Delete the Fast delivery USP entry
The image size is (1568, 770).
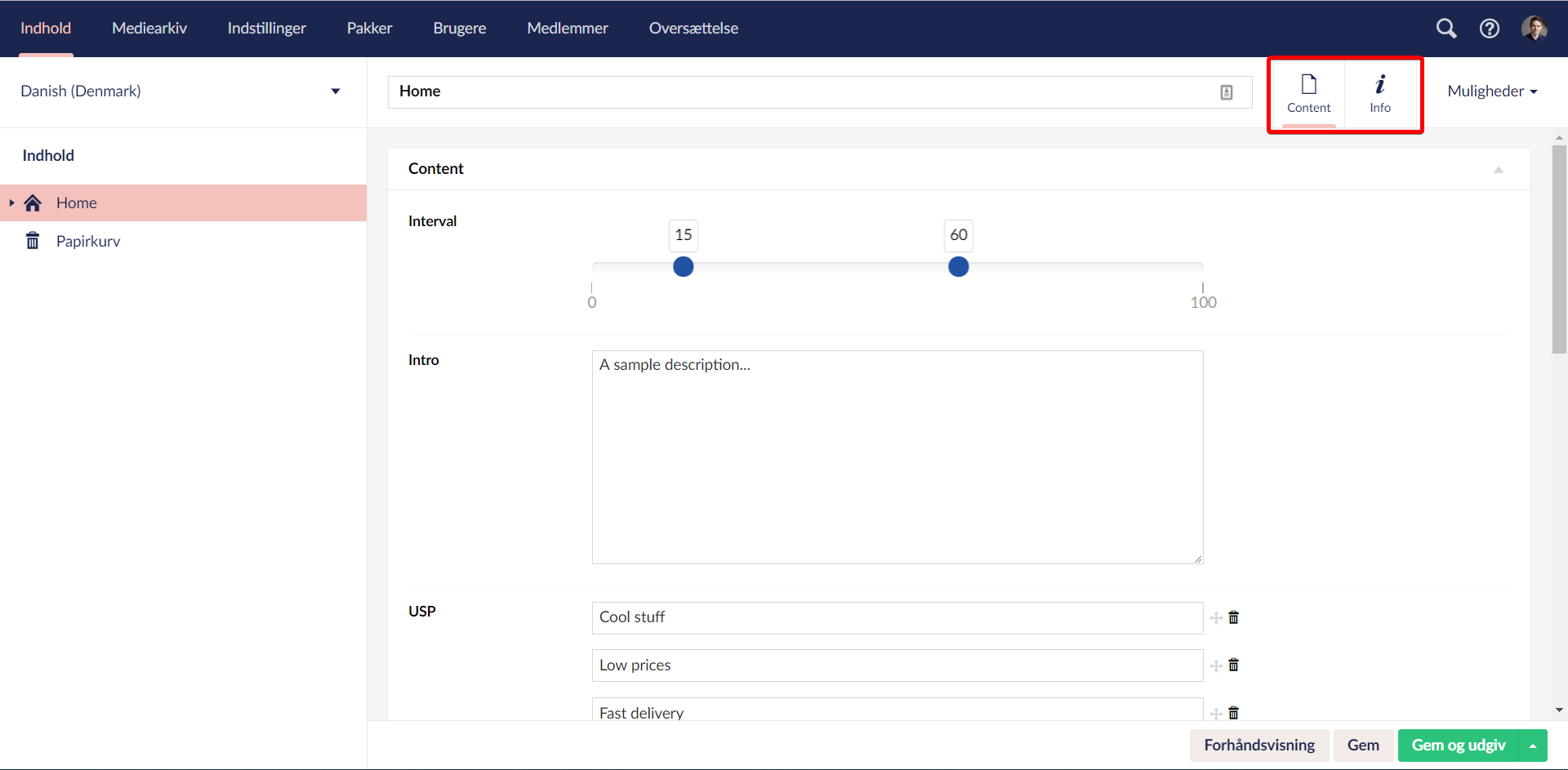pos(1233,712)
